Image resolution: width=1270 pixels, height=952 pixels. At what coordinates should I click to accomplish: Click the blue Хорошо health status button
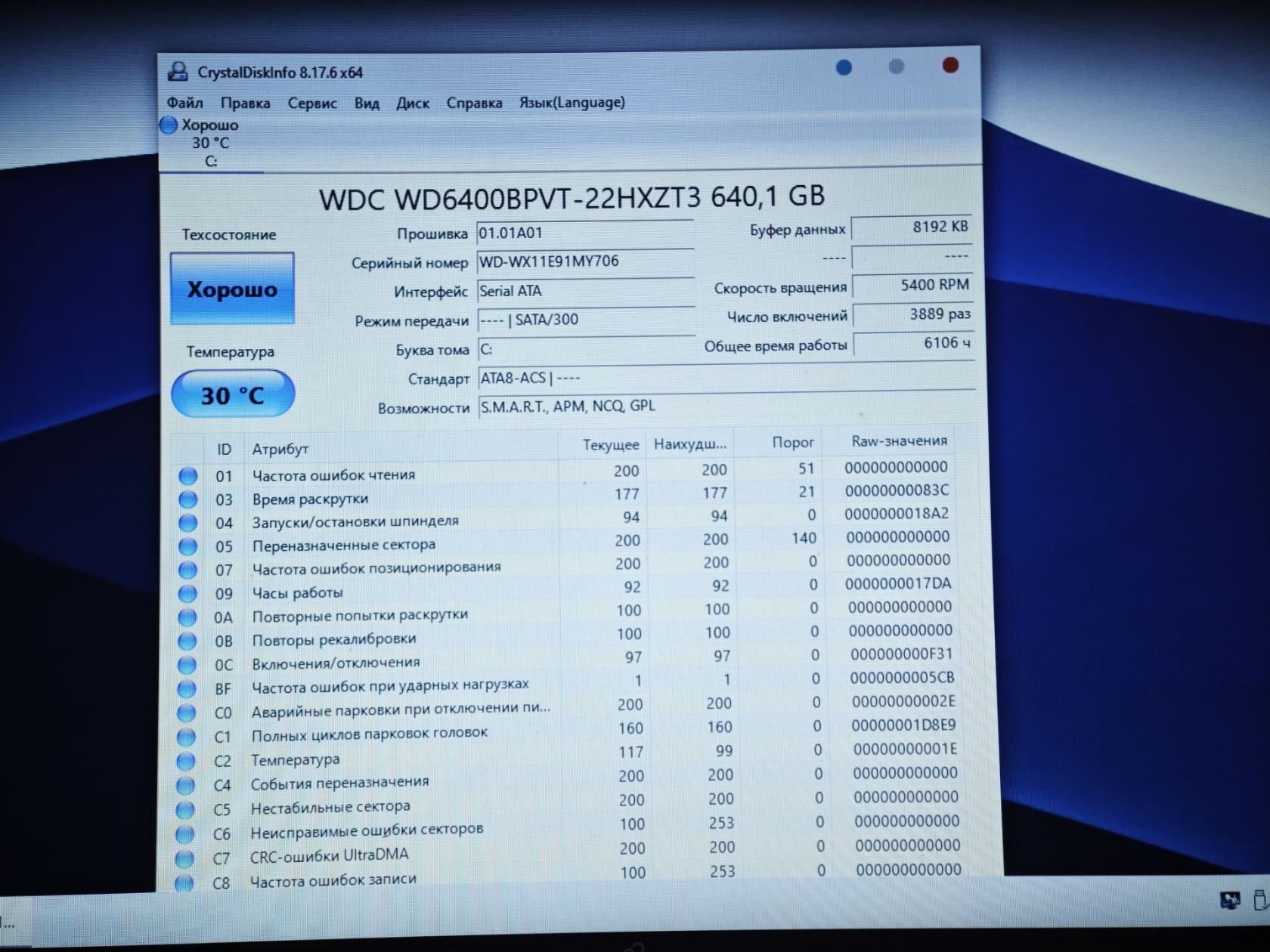pyautogui.click(x=232, y=289)
